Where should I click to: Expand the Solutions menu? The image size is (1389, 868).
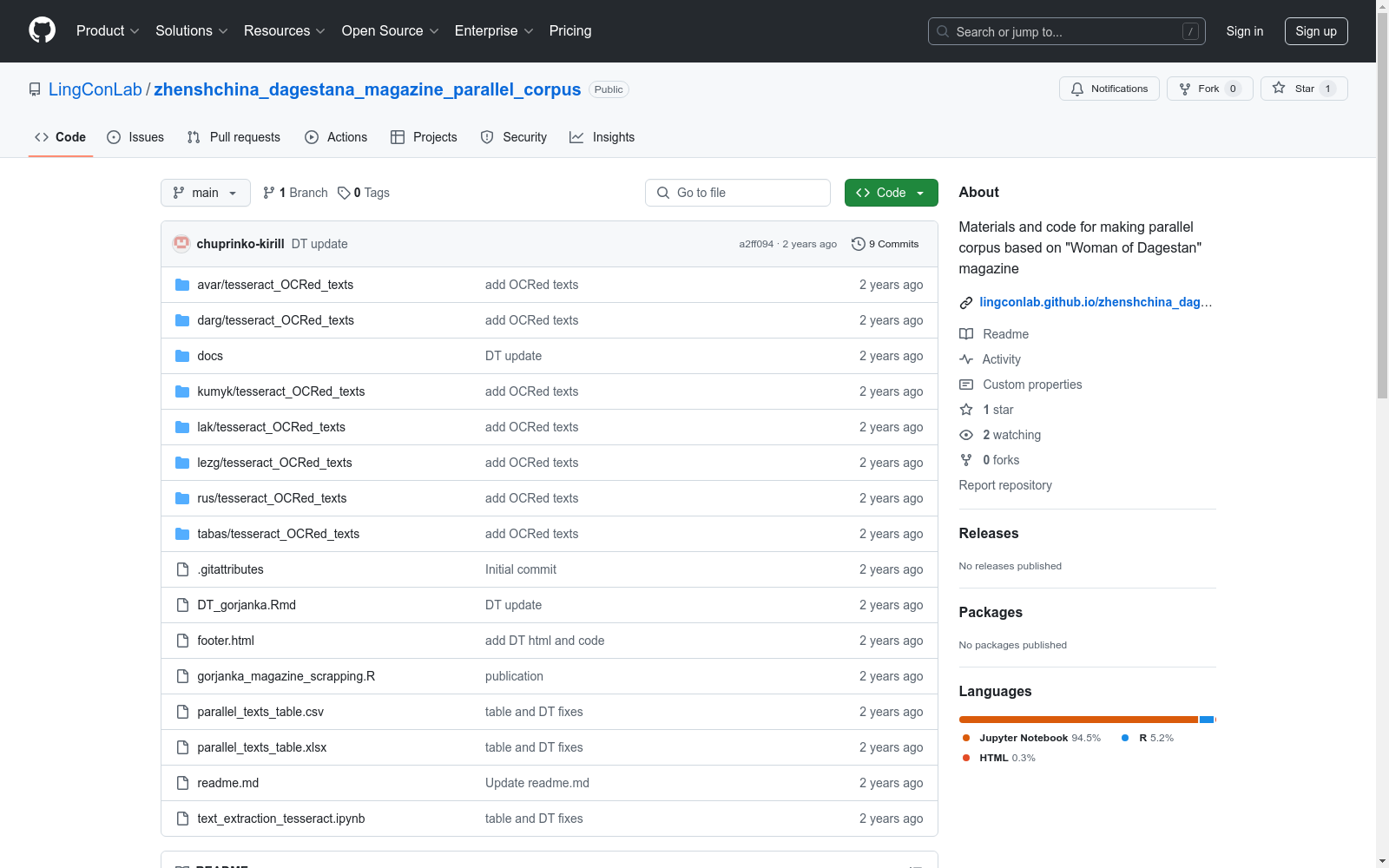192,31
